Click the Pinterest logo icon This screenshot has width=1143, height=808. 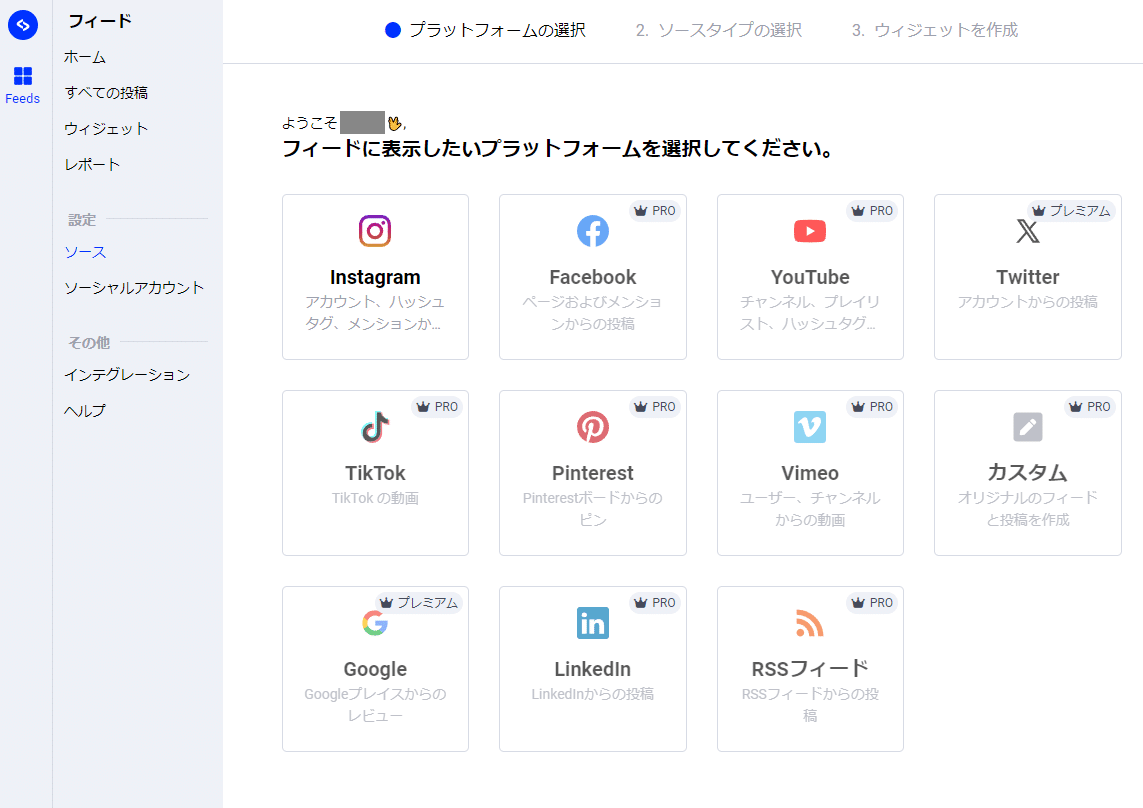click(593, 427)
